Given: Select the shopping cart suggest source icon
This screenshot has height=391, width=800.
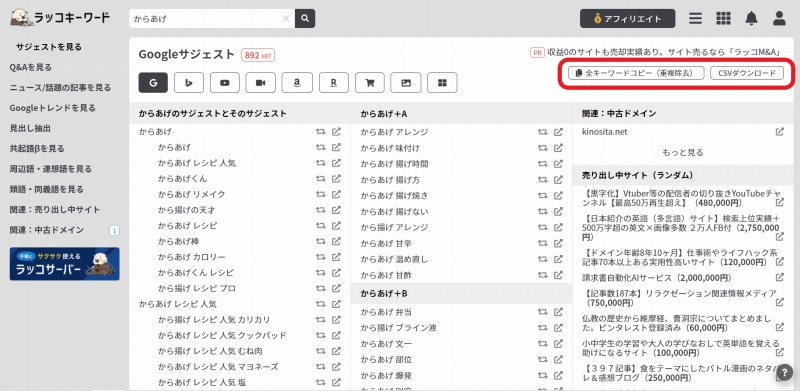Looking at the screenshot, I should click(x=369, y=83).
